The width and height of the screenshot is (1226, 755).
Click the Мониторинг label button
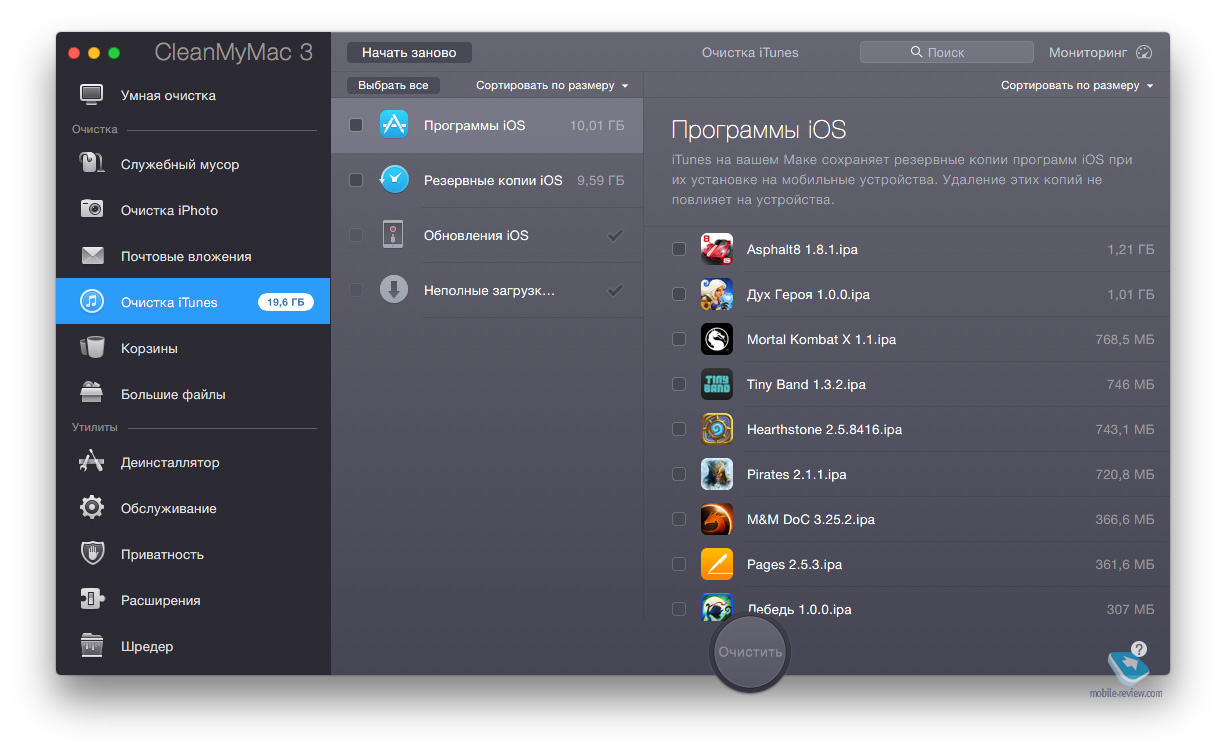click(x=1088, y=53)
